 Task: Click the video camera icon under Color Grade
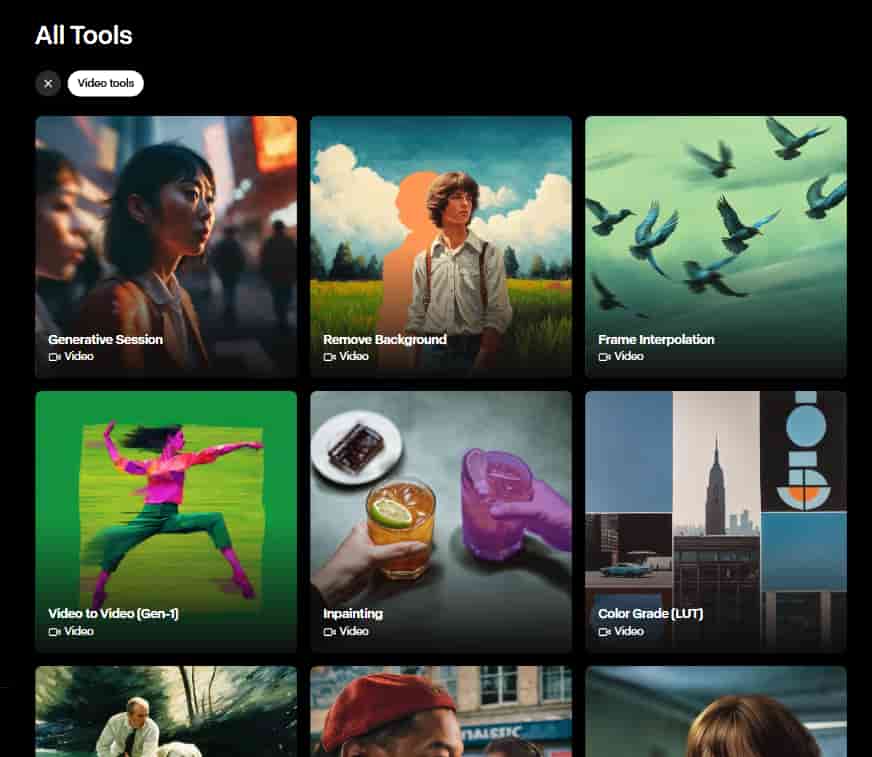(605, 632)
